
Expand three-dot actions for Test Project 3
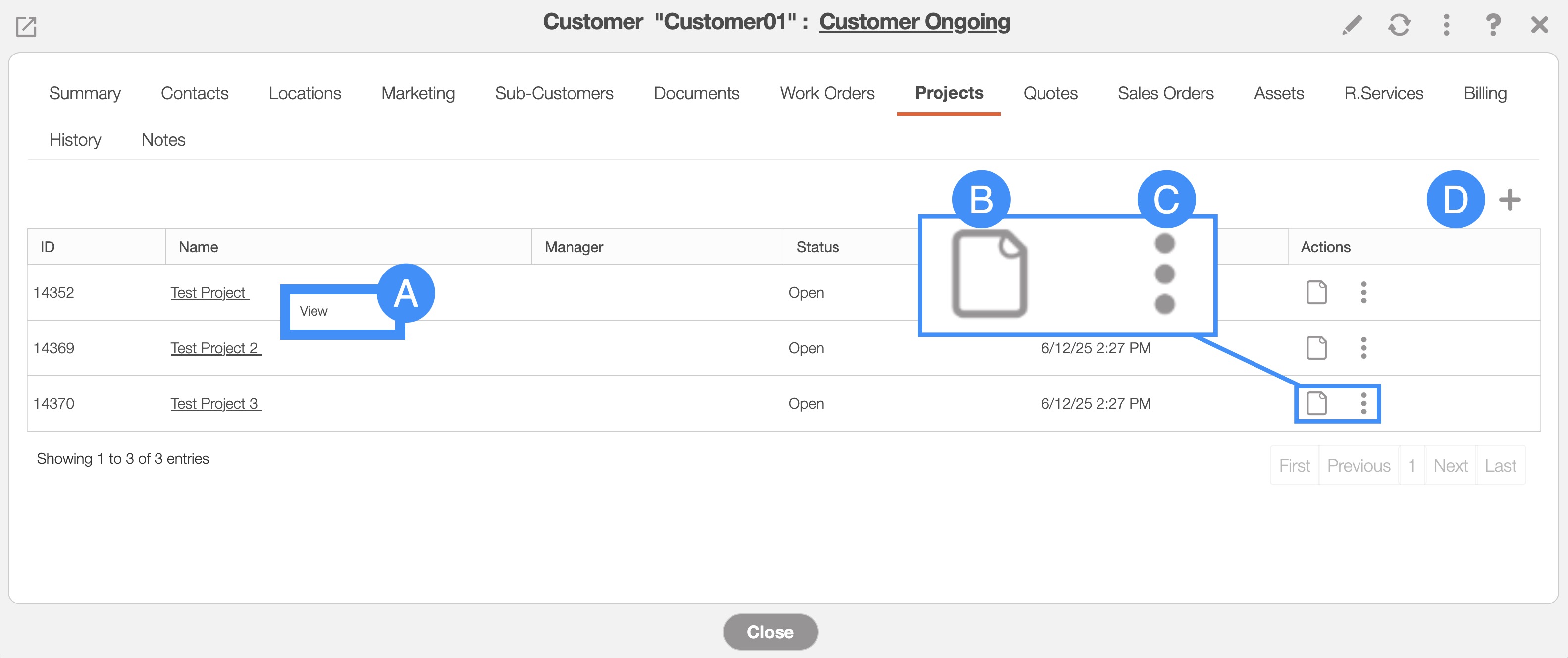(1363, 403)
